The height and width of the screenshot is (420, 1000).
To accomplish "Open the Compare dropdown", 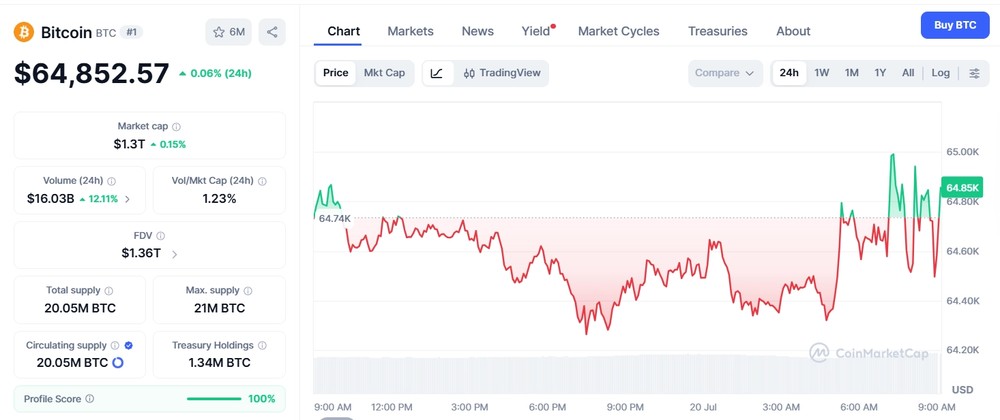I will [x=725, y=73].
